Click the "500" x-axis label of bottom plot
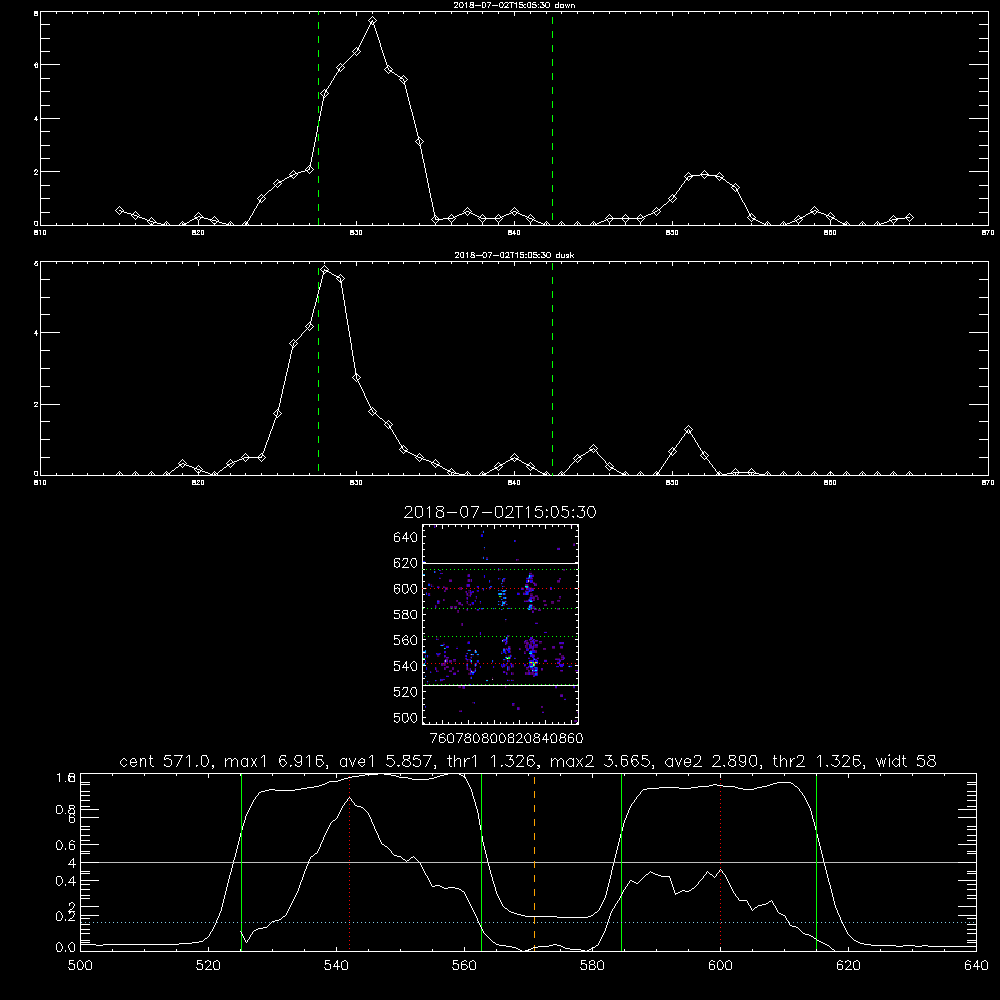 pos(80,966)
